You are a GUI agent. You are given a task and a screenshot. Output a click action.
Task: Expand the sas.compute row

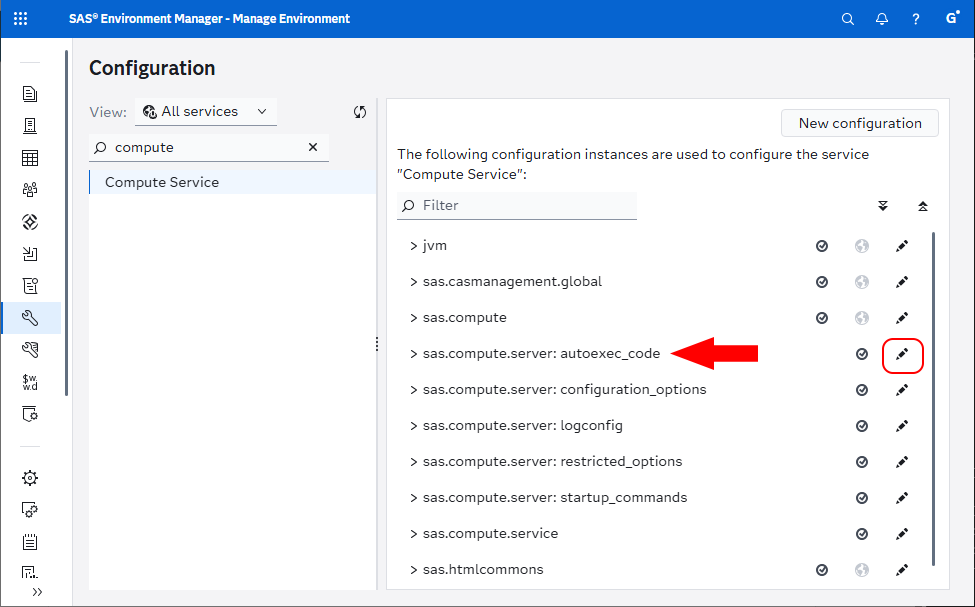(x=414, y=318)
